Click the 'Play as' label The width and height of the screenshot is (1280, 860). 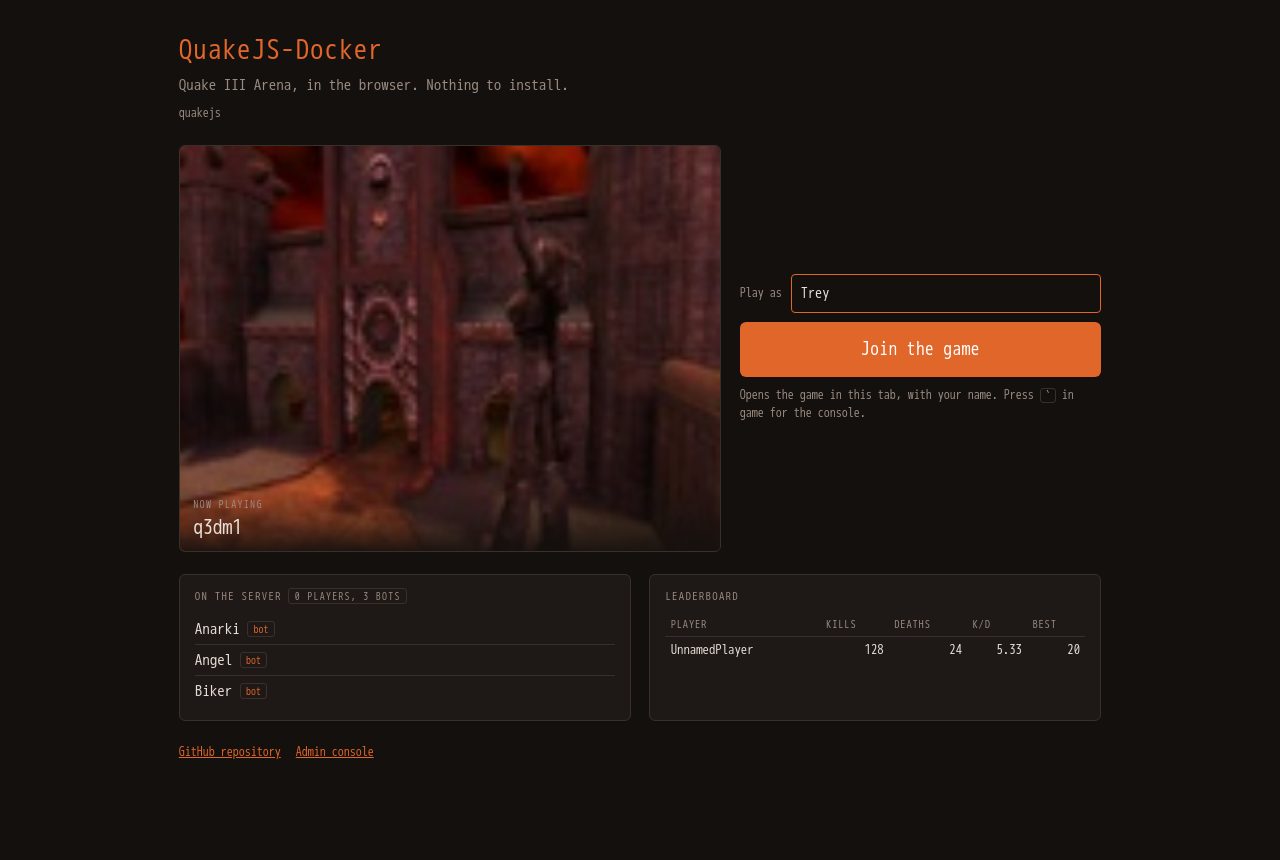point(761,293)
